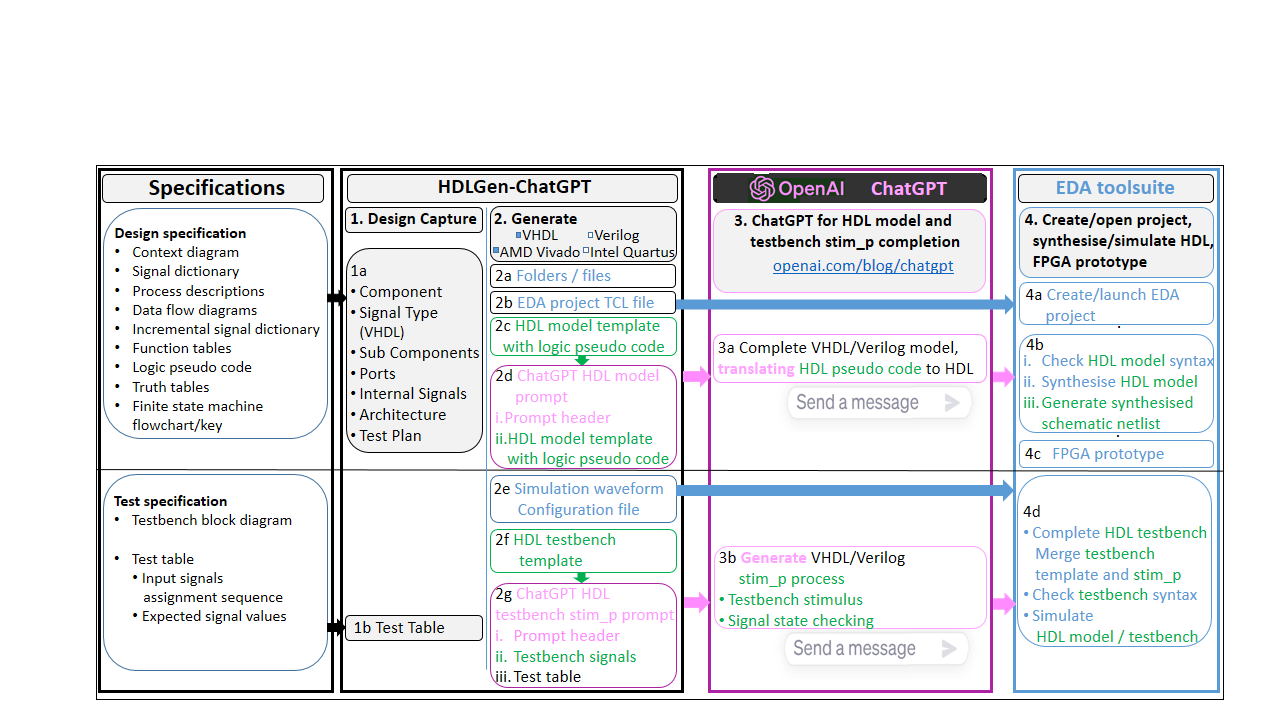Open the openai.com/blog/chatgpt link

click(862, 266)
